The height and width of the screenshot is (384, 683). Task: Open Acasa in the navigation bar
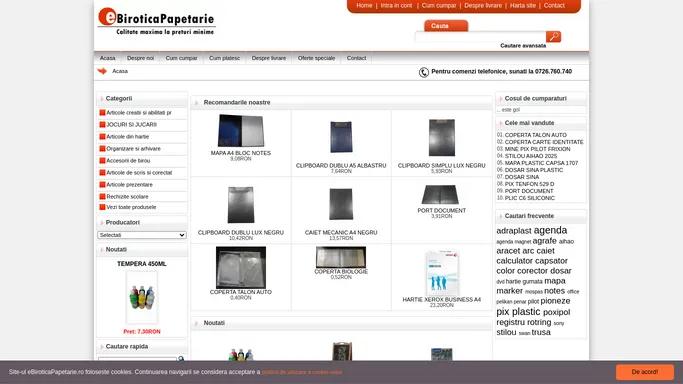click(108, 58)
